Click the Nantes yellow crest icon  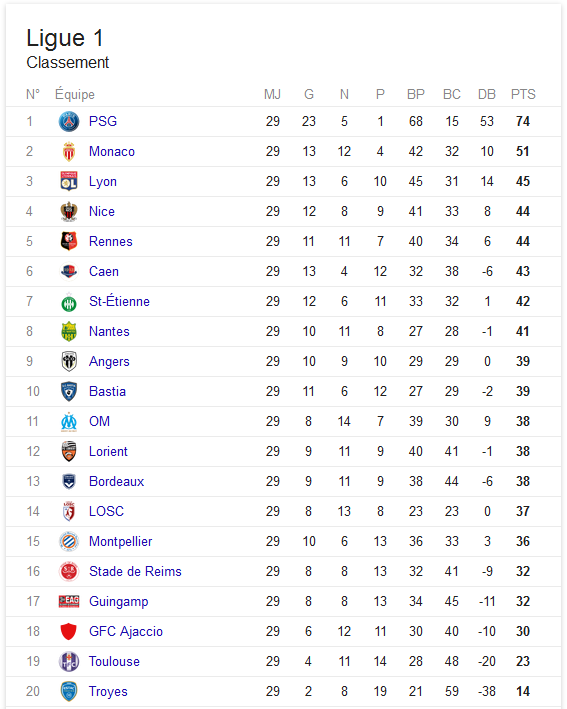tap(69, 331)
